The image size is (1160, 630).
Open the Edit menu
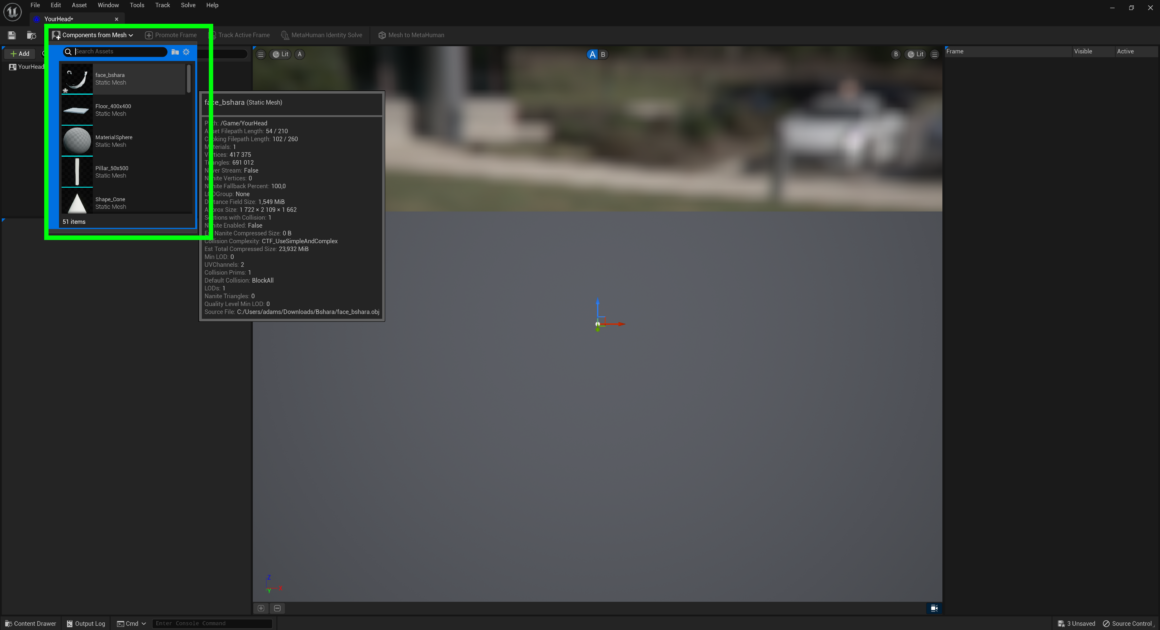pyautogui.click(x=55, y=5)
